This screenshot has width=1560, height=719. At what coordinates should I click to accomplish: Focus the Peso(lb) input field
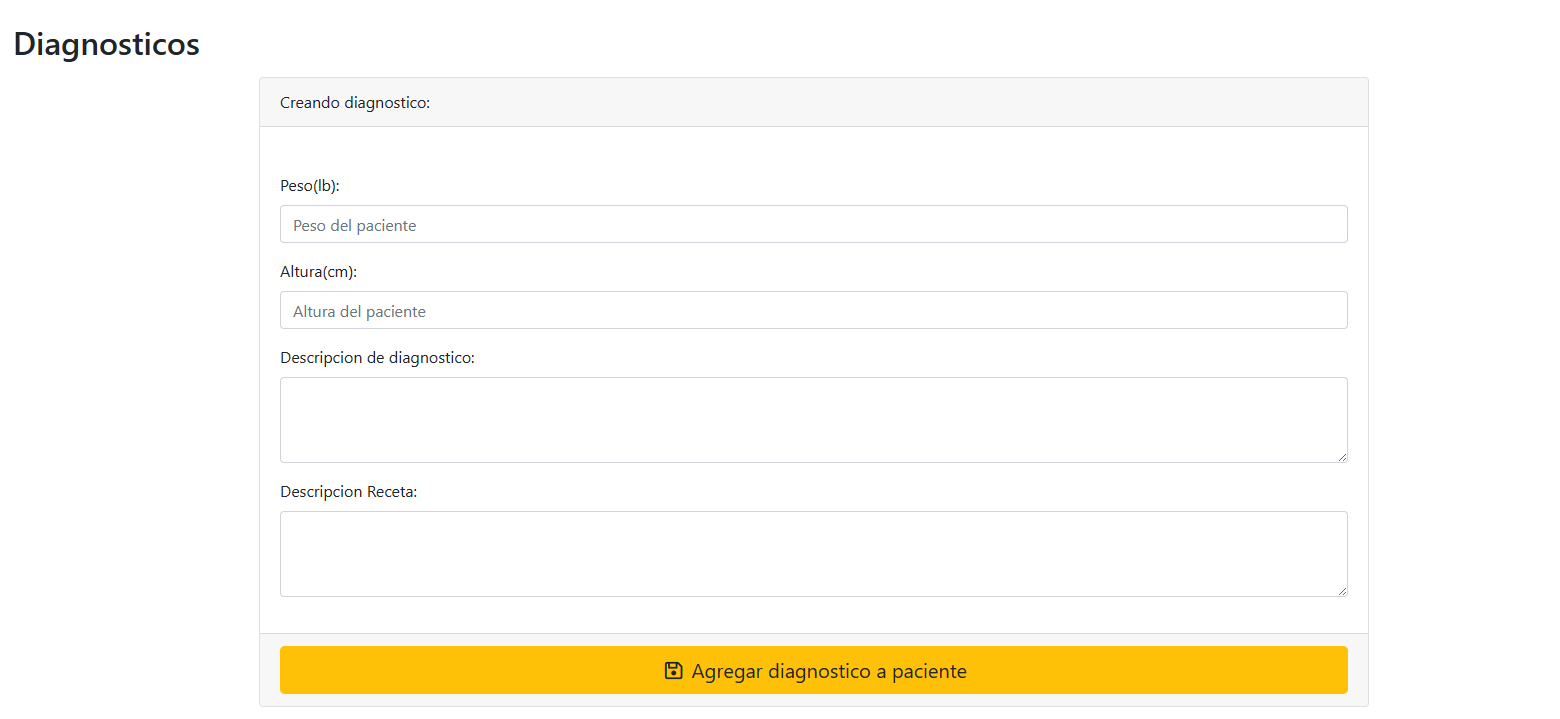click(813, 224)
